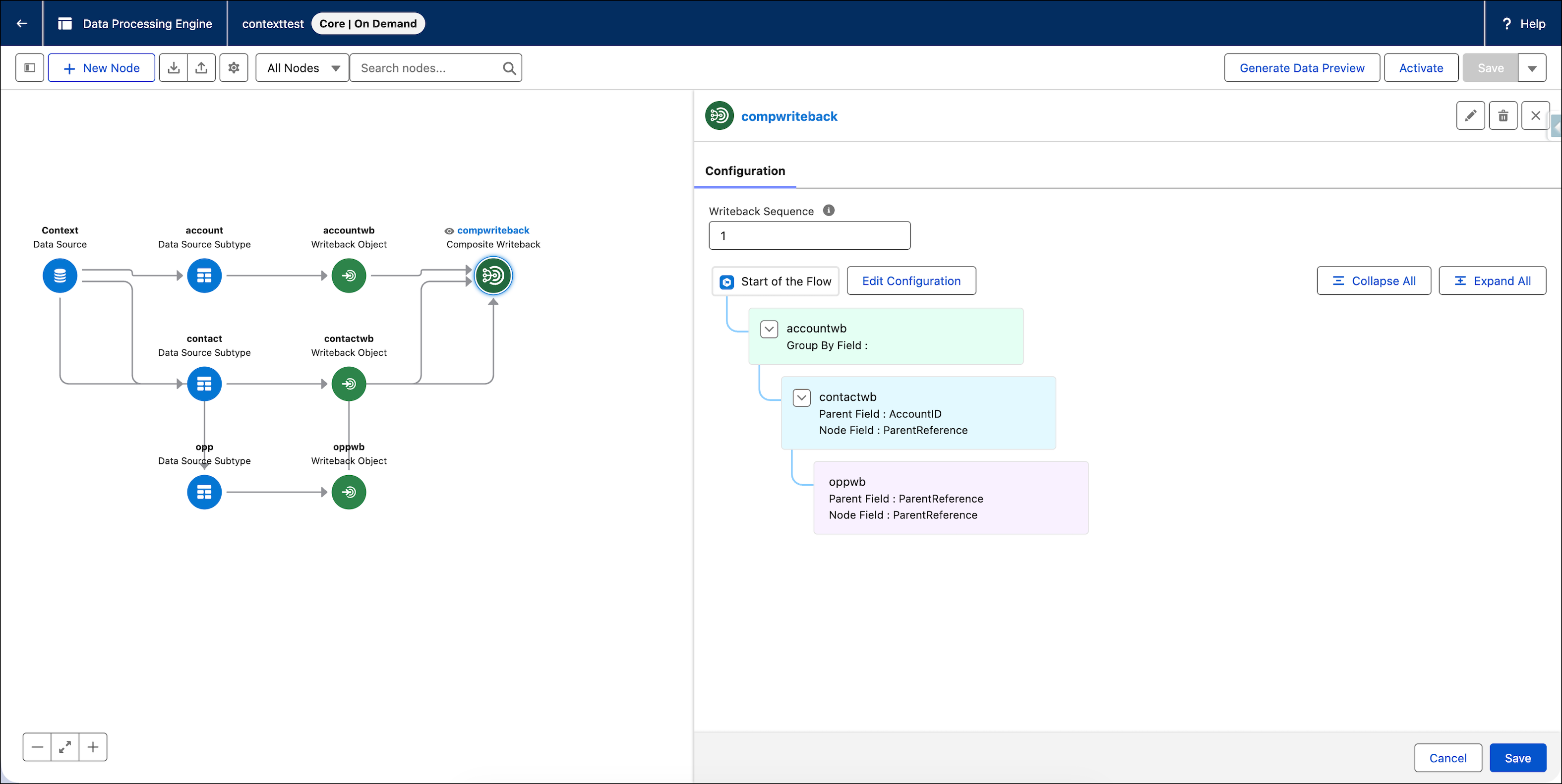This screenshot has width=1562, height=784.
Task: Click the Writeback Sequence info icon
Action: pyautogui.click(x=828, y=210)
